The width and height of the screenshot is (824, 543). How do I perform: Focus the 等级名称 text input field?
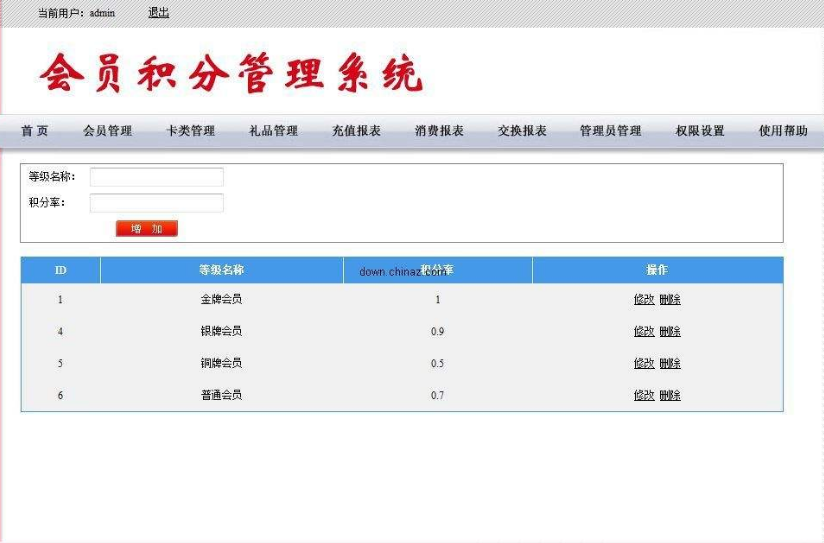[157, 177]
